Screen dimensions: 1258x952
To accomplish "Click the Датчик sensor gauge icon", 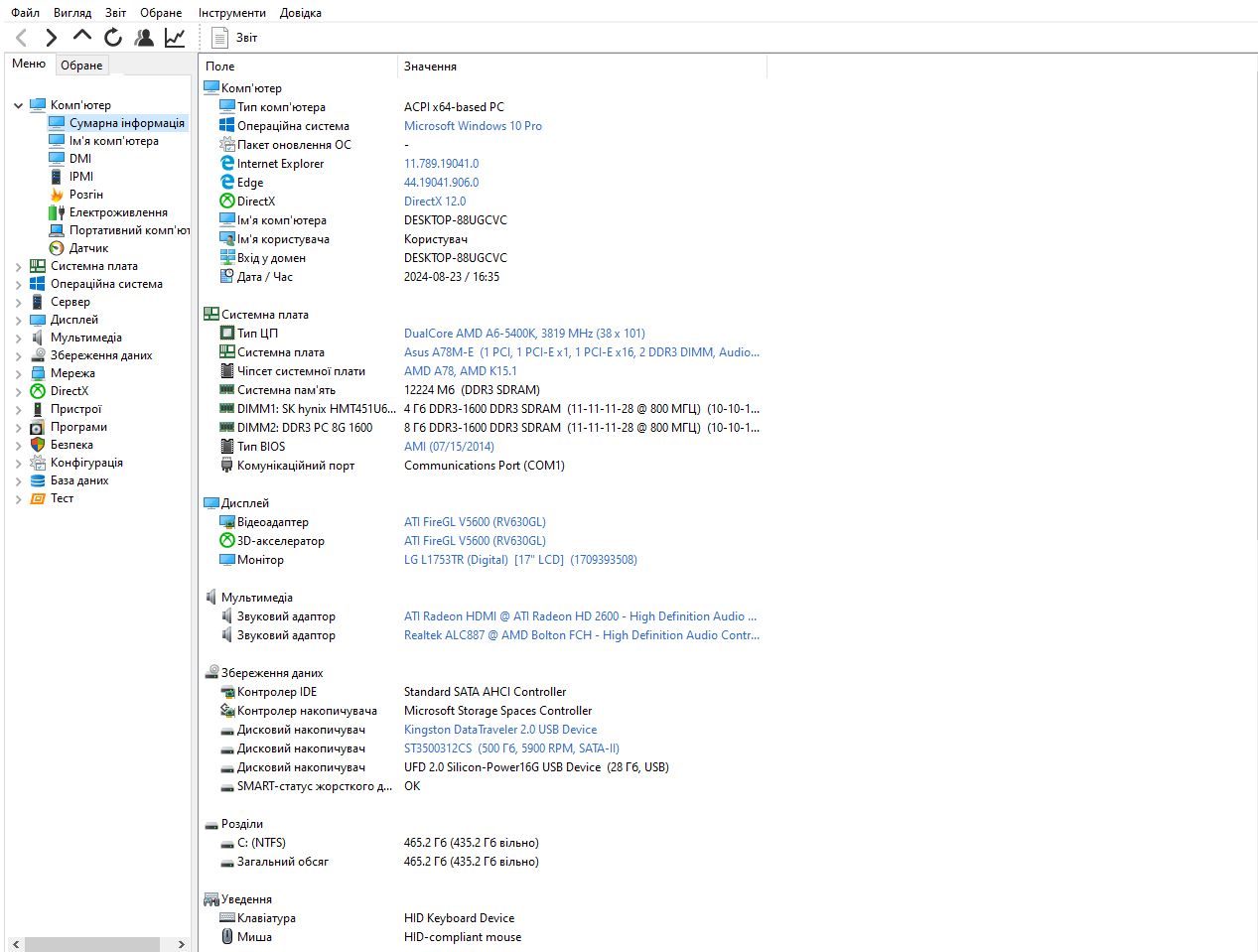I will click(57, 248).
